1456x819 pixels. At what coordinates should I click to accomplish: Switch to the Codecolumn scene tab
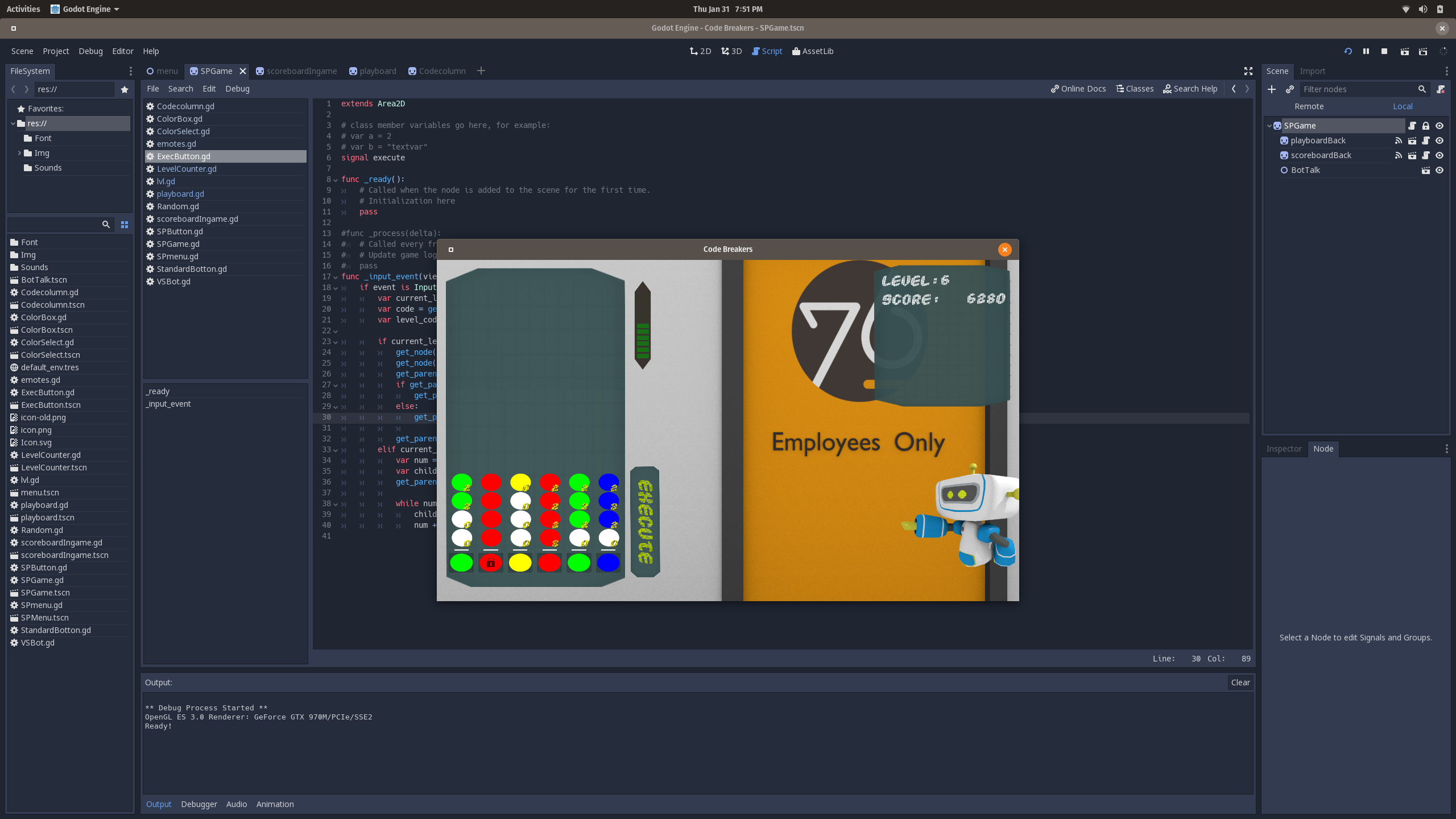[437, 71]
